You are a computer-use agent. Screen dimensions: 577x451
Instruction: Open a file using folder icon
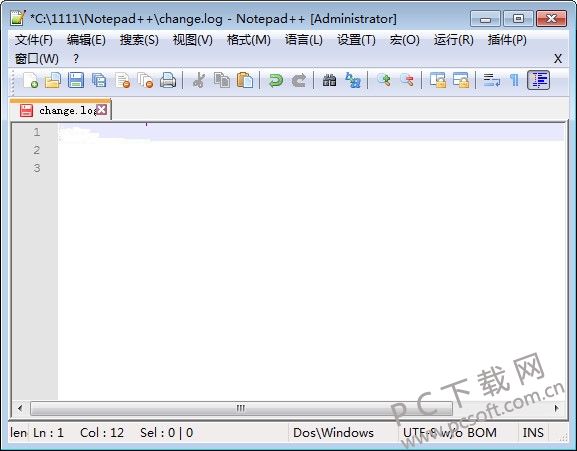point(53,80)
